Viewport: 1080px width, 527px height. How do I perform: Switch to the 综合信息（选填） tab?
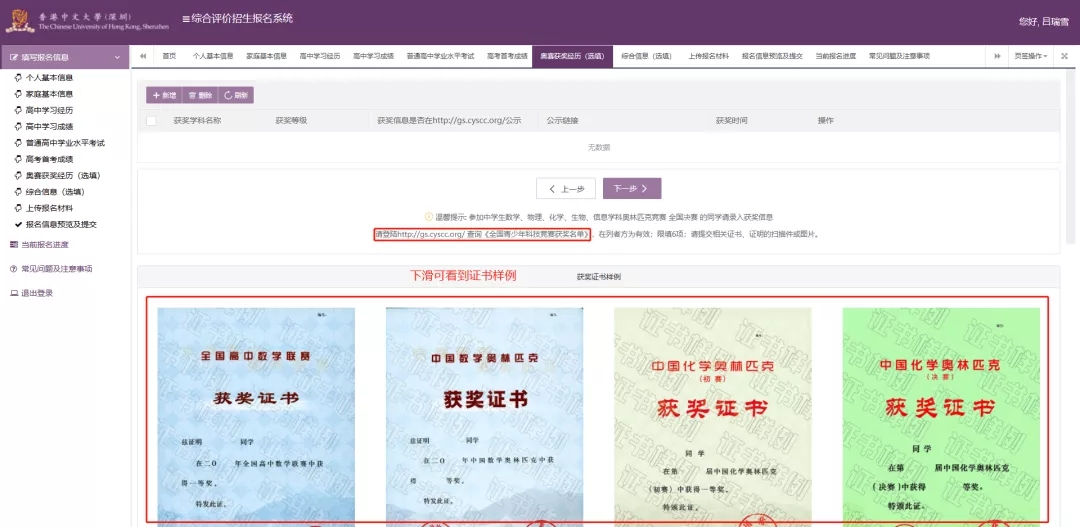coord(645,56)
